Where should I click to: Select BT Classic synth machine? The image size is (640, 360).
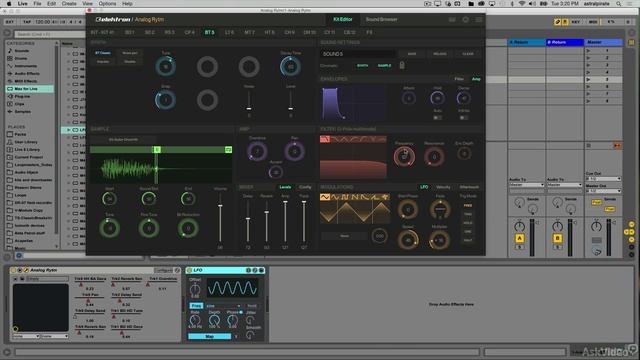point(103,53)
